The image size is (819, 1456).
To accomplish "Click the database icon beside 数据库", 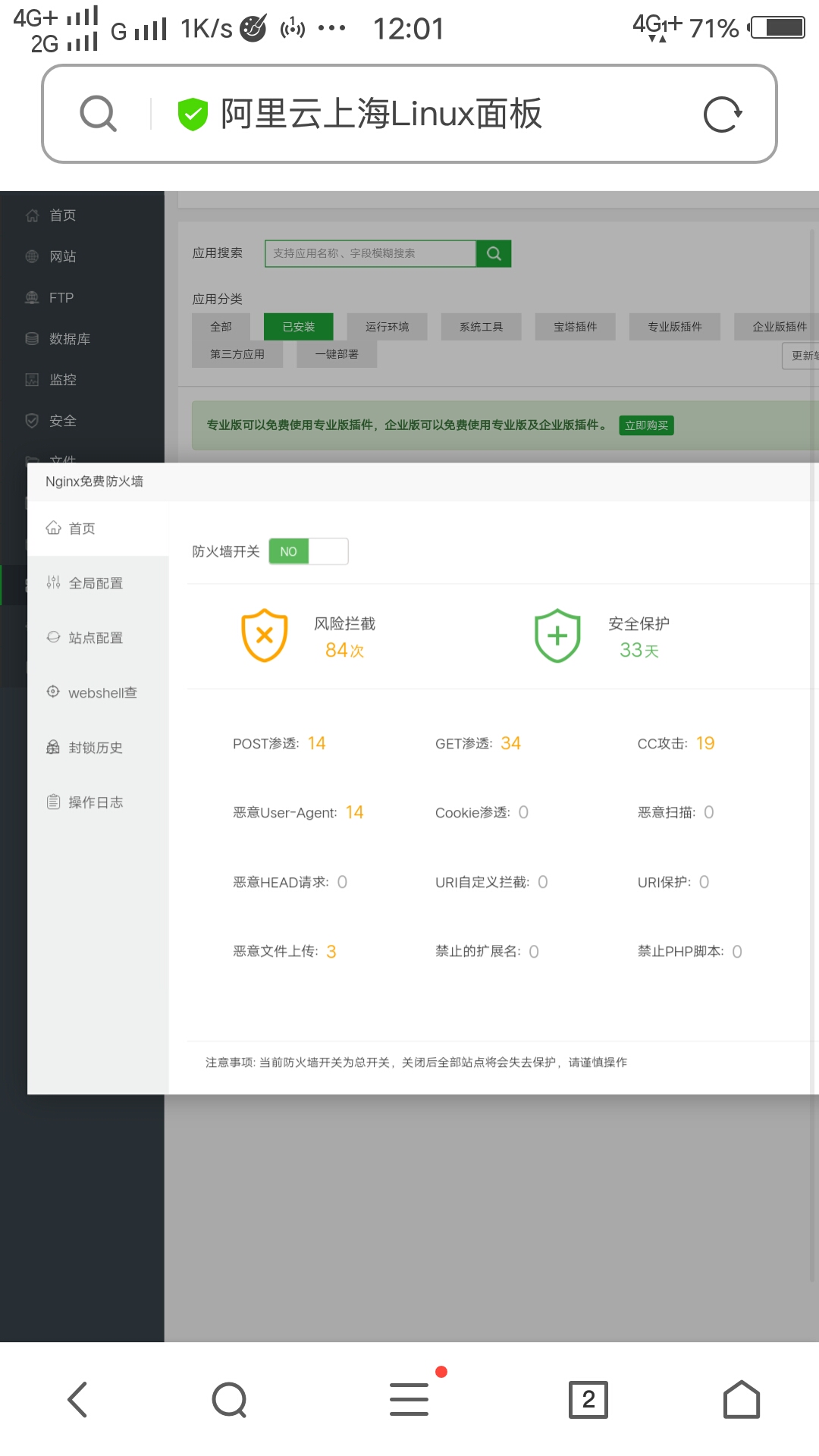I will pyautogui.click(x=32, y=338).
